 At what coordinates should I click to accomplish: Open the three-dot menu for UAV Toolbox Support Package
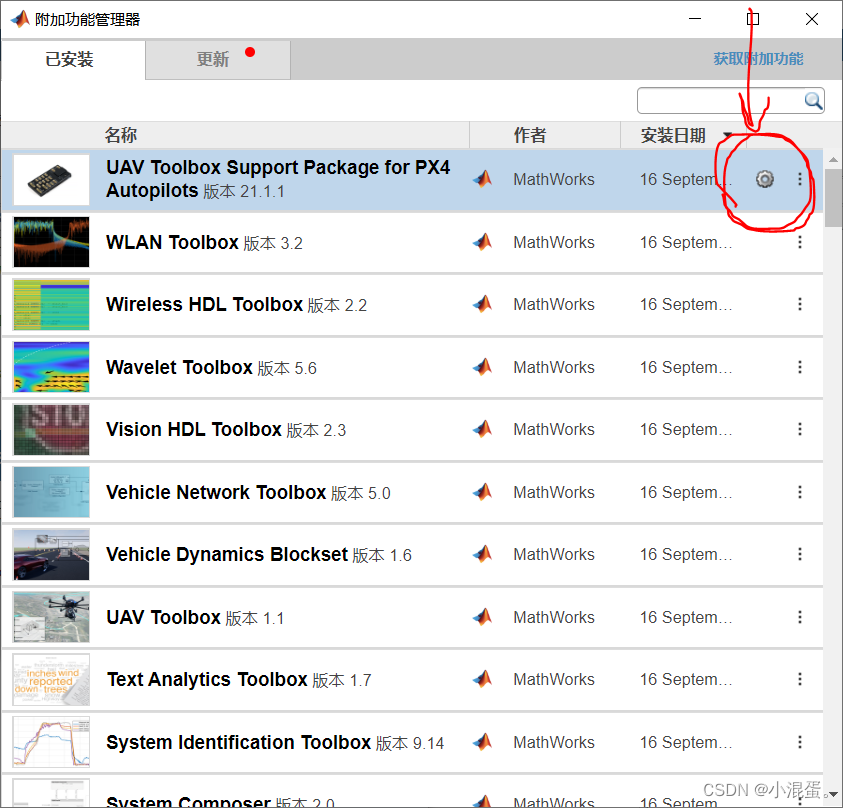800,179
